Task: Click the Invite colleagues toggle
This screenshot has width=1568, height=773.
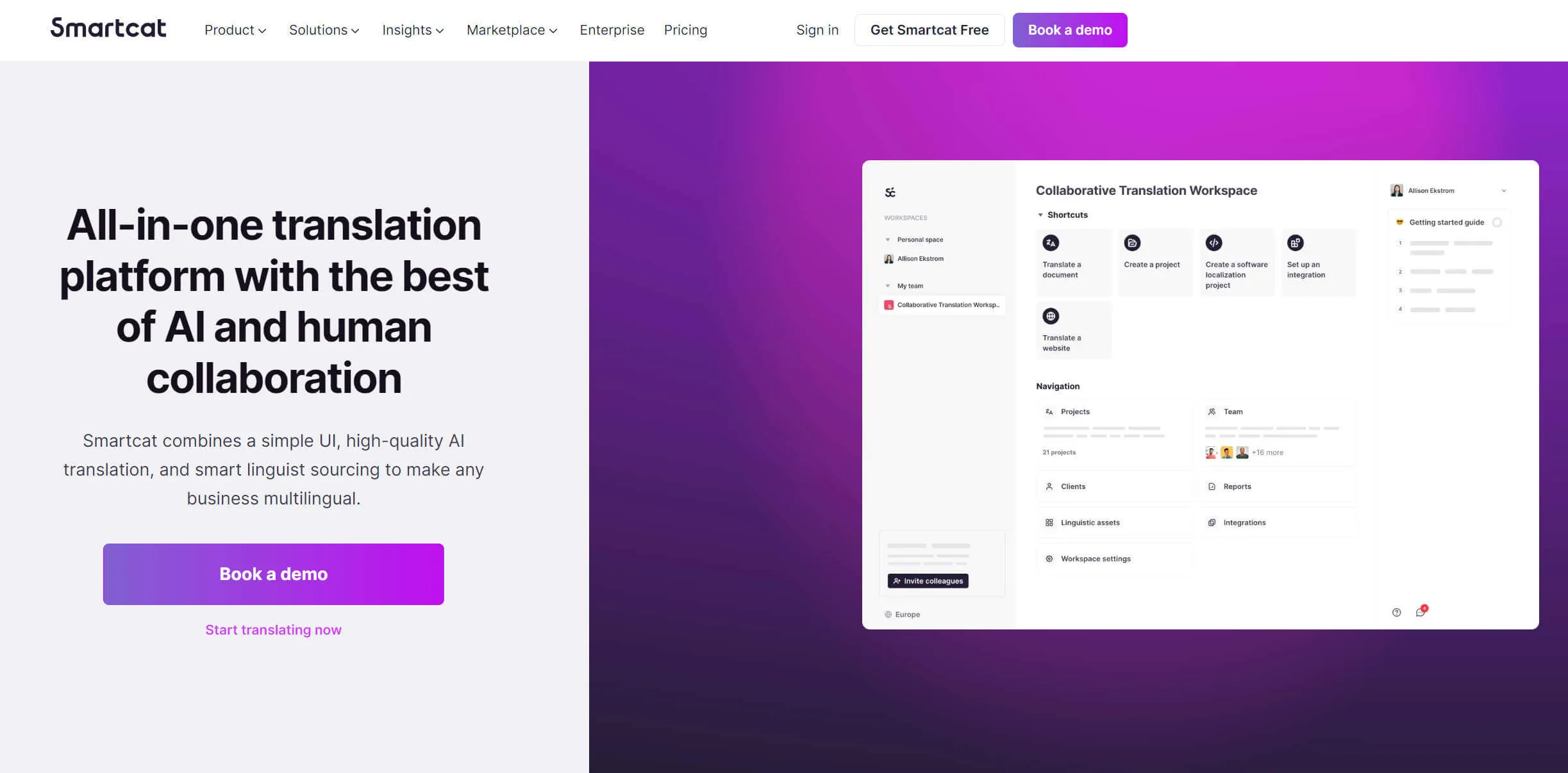Action: click(928, 580)
